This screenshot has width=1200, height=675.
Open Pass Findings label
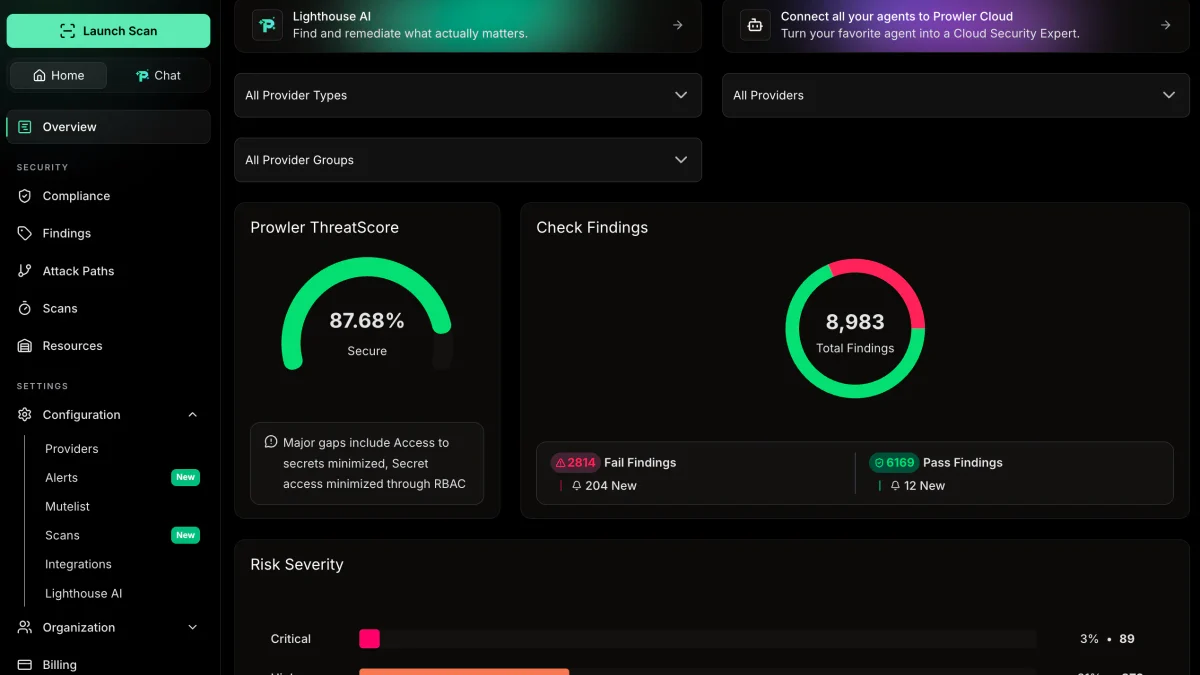tap(963, 463)
